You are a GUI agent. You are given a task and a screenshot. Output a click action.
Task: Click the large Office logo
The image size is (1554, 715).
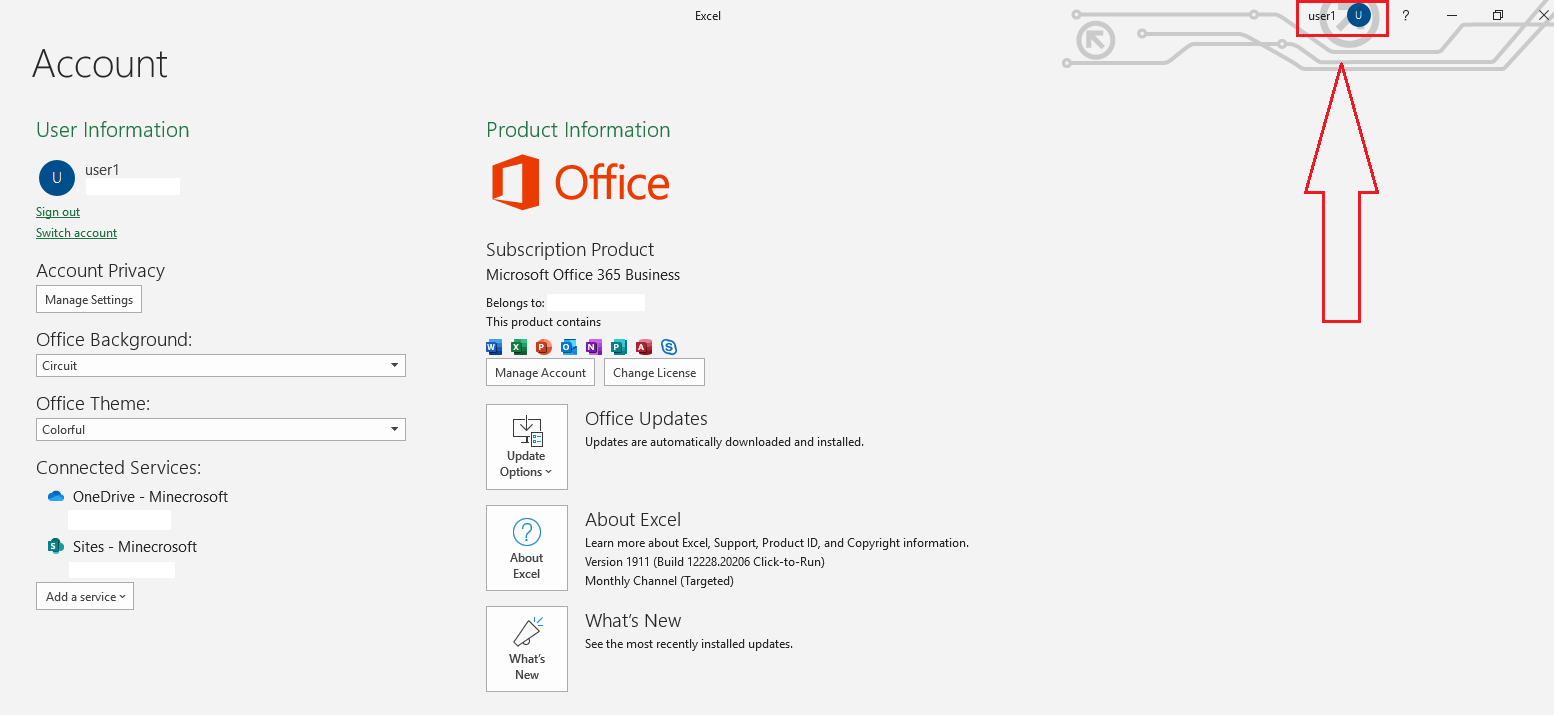[580, 182]
